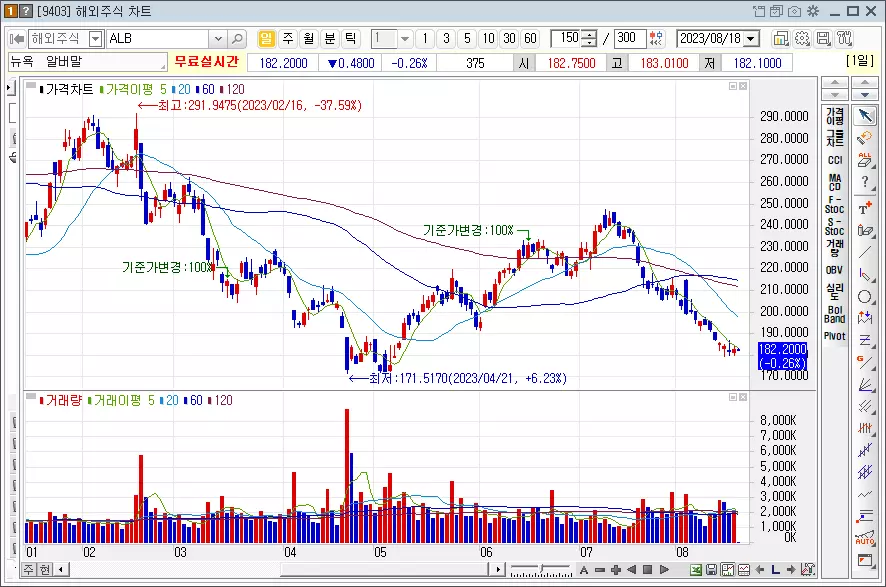Export chart data to Excel icon

(696, 569)
